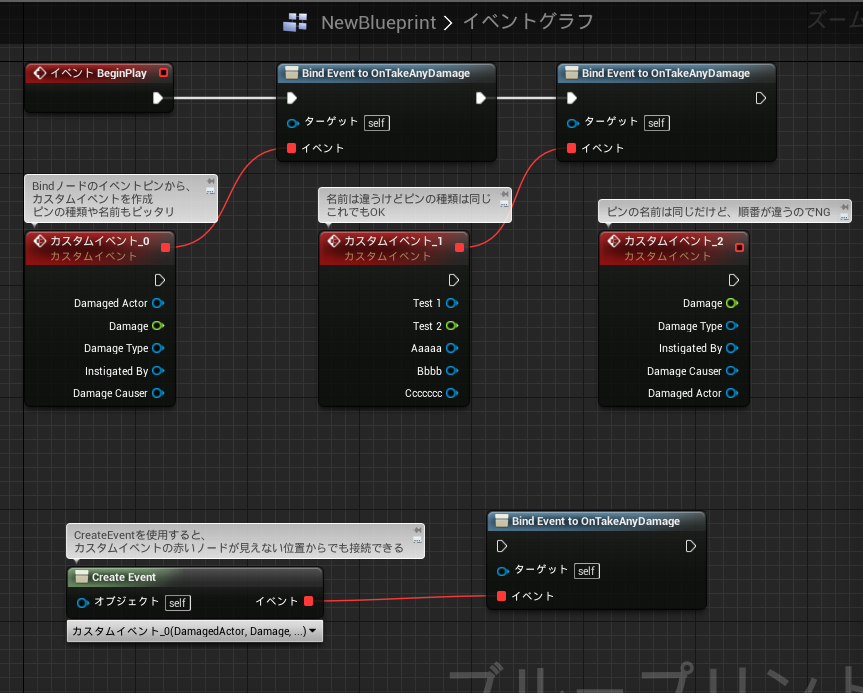Select Create Event node title

tap(124, 577)
